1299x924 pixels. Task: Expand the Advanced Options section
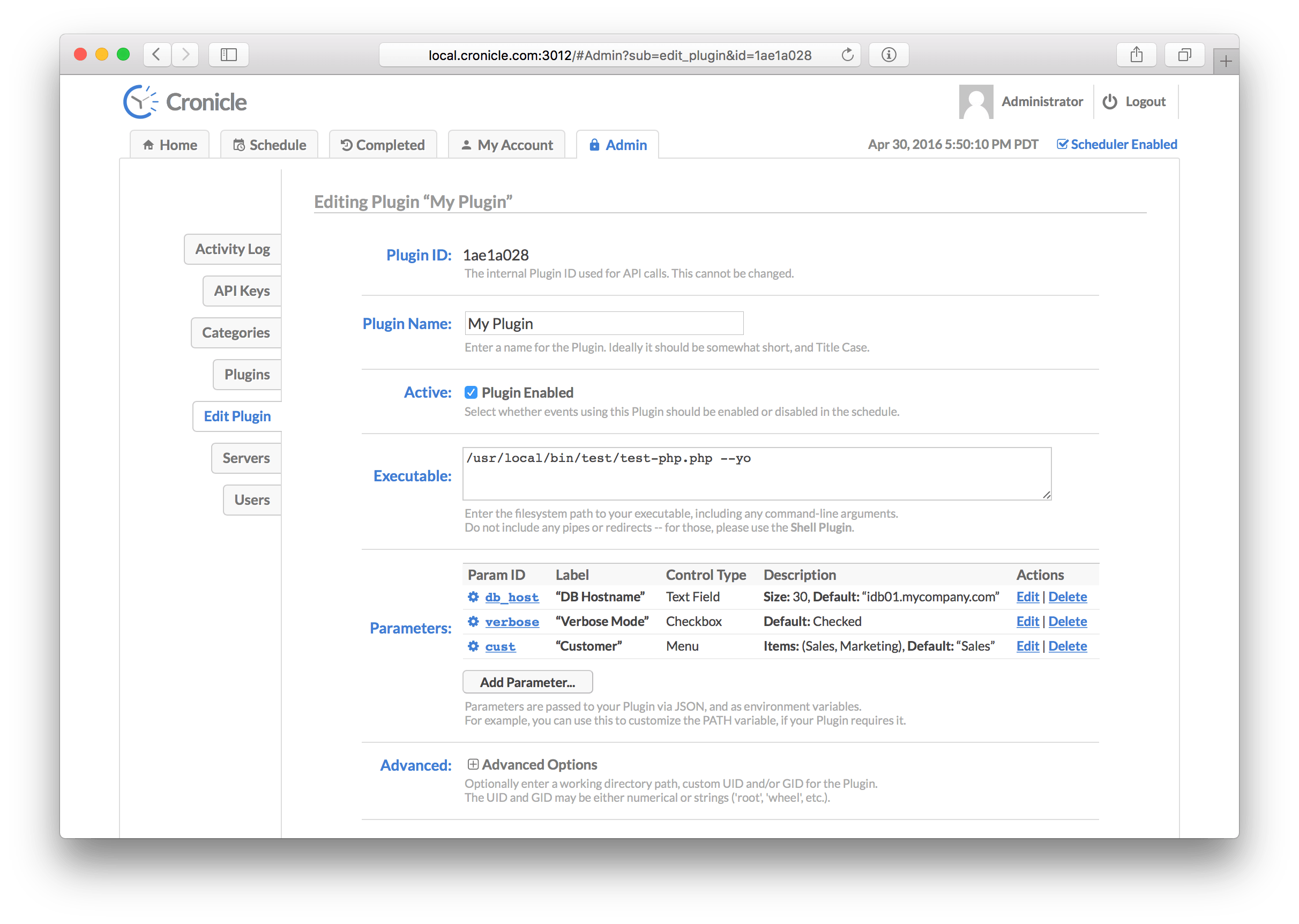(x=473, y=764)
